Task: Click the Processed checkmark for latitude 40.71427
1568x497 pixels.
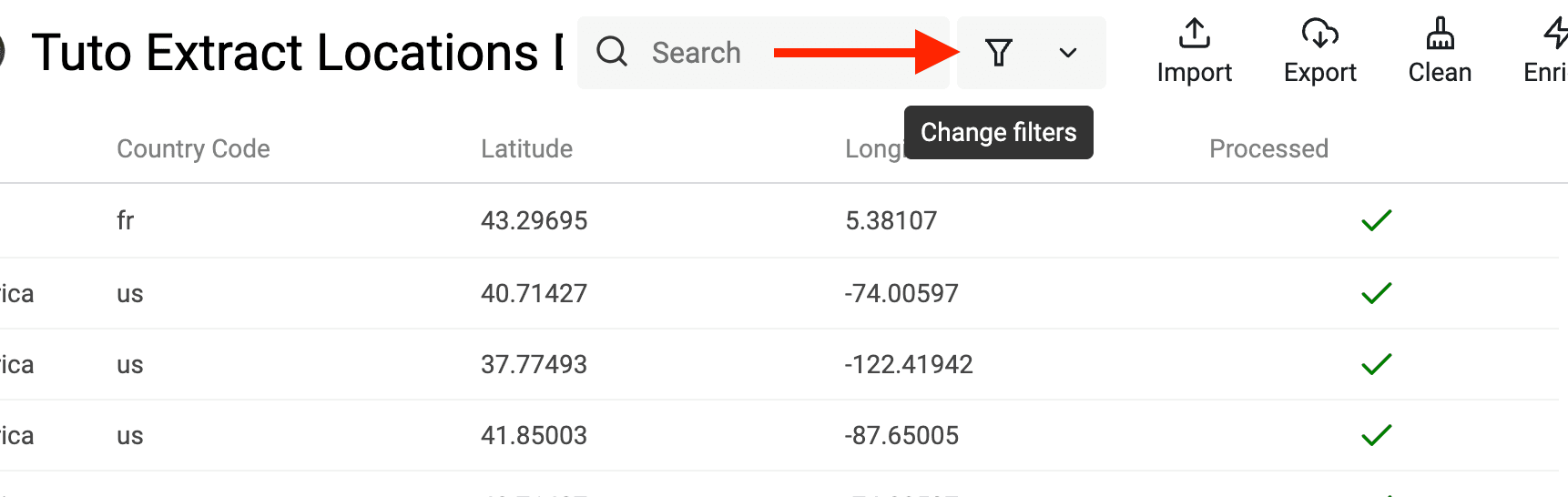Action: coord(1376,293)
